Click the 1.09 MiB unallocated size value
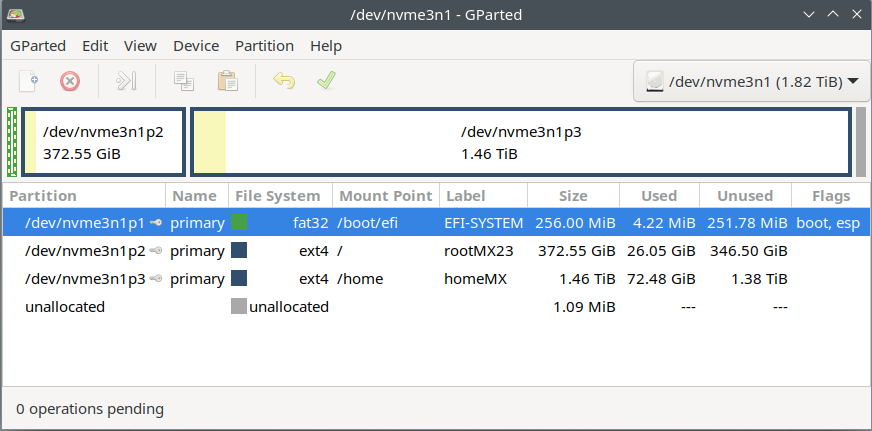Viewport: 872px width, 431px height. (x=584, y=306)
